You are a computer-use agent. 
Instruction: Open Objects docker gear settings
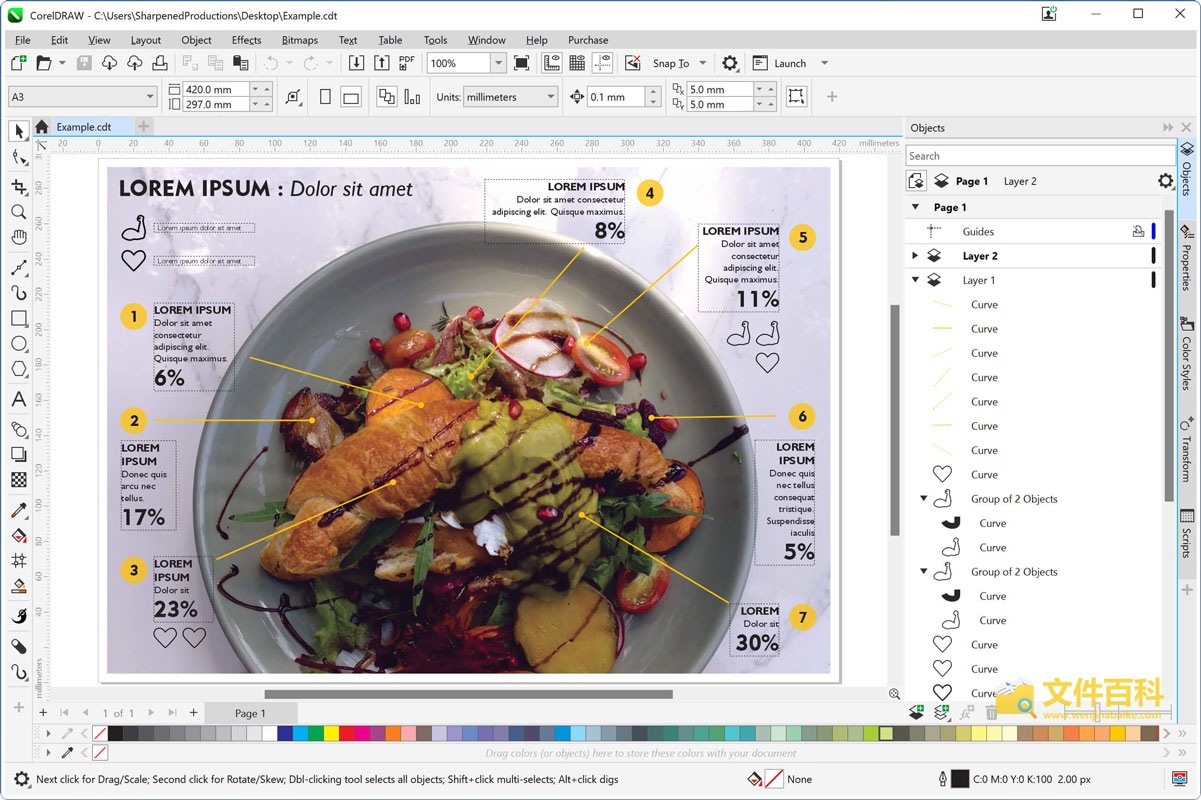coord(1165,181)
